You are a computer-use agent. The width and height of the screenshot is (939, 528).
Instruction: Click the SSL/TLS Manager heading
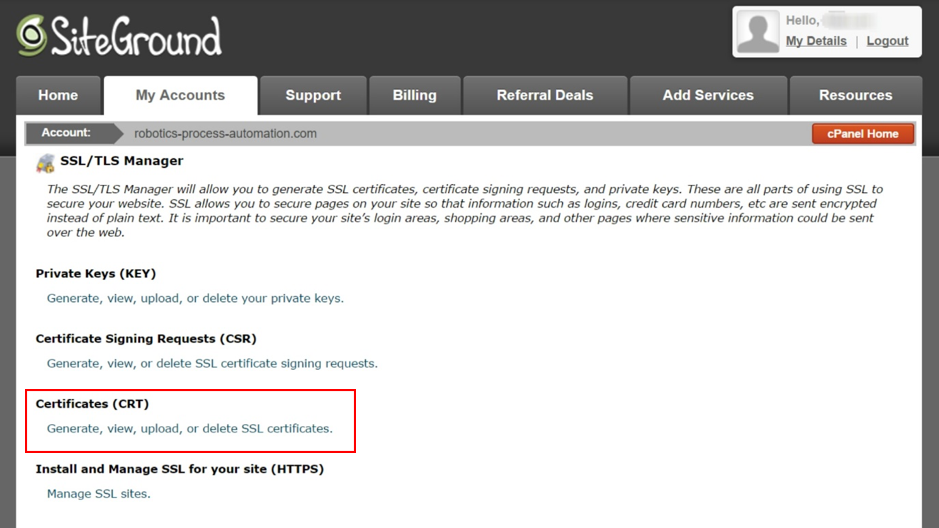(x=122, y=160)
